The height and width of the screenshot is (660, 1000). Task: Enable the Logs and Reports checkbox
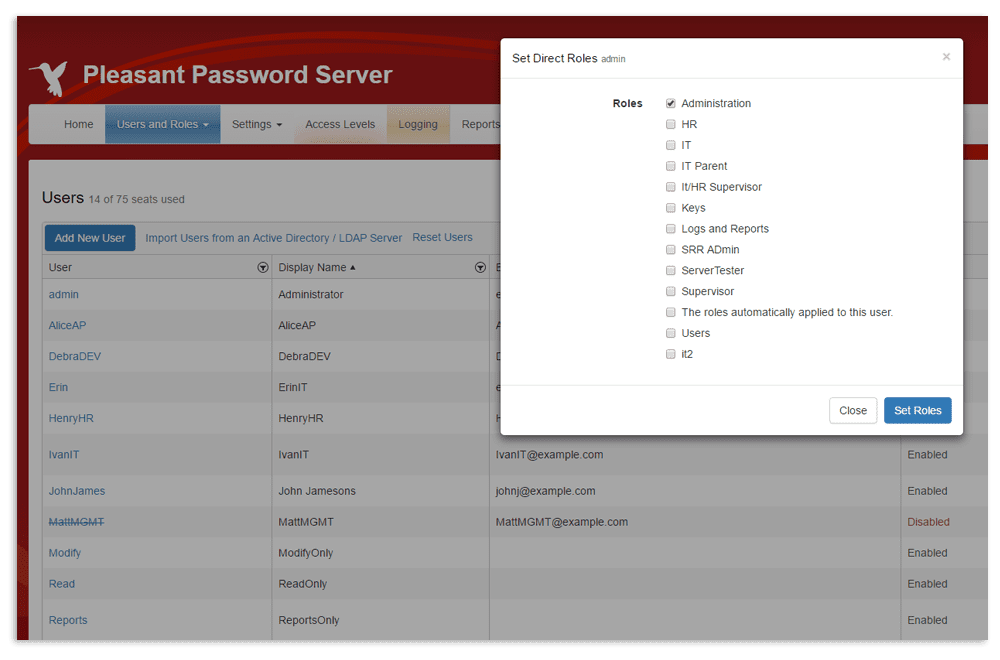click(x=670, y=229)
